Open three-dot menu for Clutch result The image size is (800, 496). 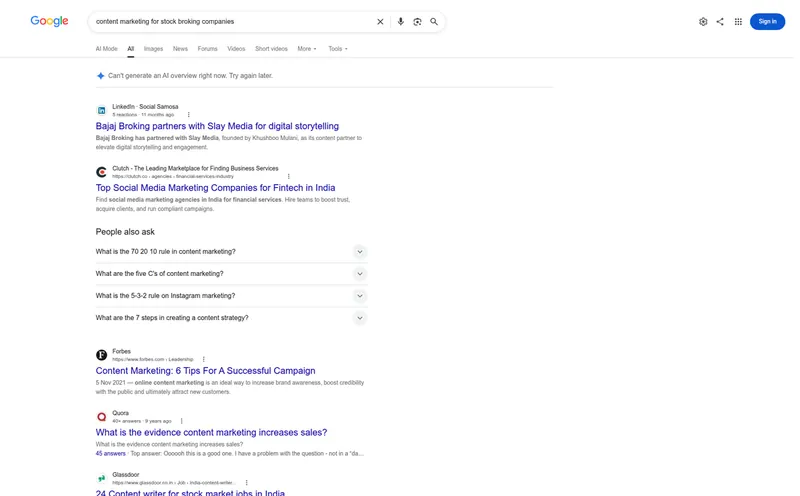click(288, 177)
